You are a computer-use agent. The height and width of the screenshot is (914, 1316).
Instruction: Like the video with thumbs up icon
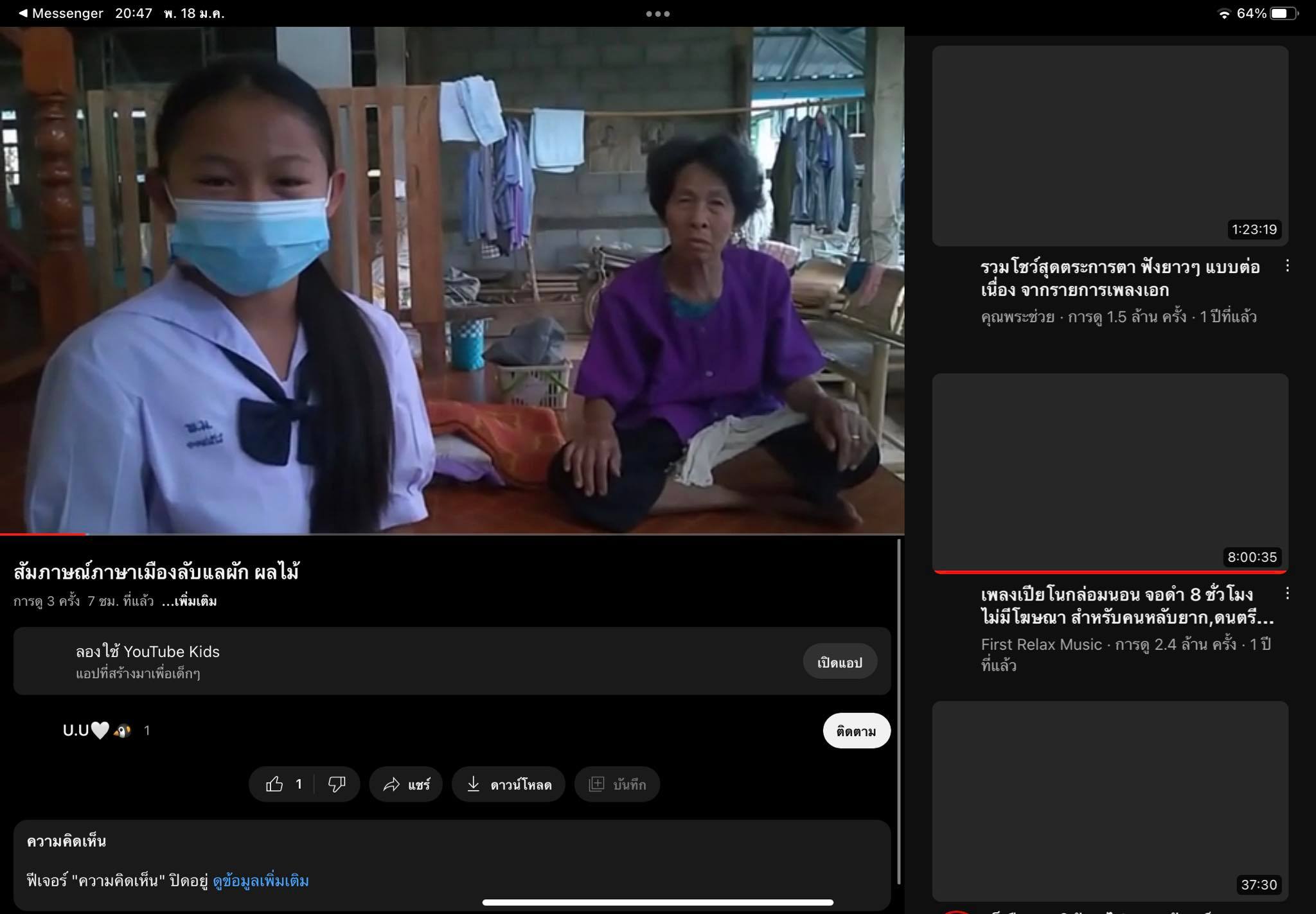(275, 784)
